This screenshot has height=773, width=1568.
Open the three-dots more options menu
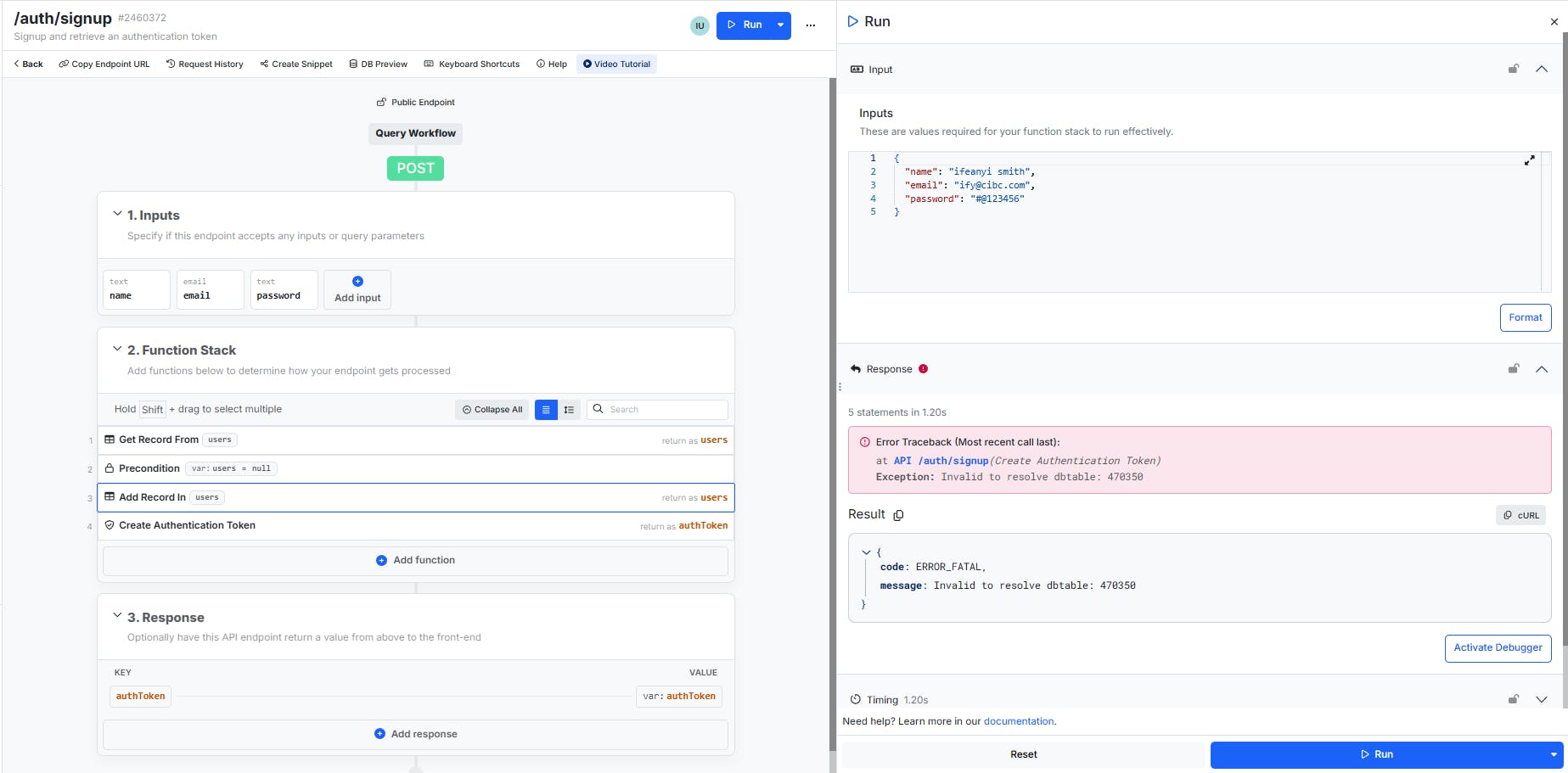tap(811, 25)
